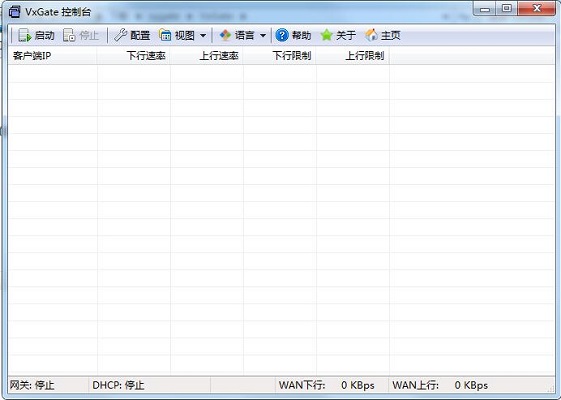Sort by 客户端IP column header
This screenshot has height=400, width=561.
click(52, 55)
